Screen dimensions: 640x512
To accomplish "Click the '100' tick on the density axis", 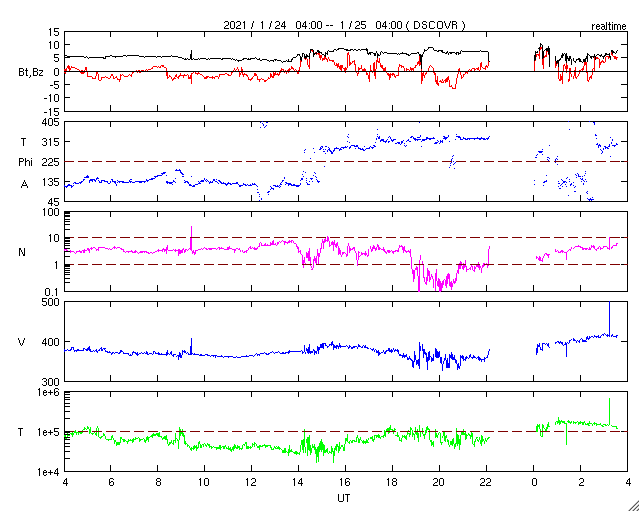I will (51, 212).
